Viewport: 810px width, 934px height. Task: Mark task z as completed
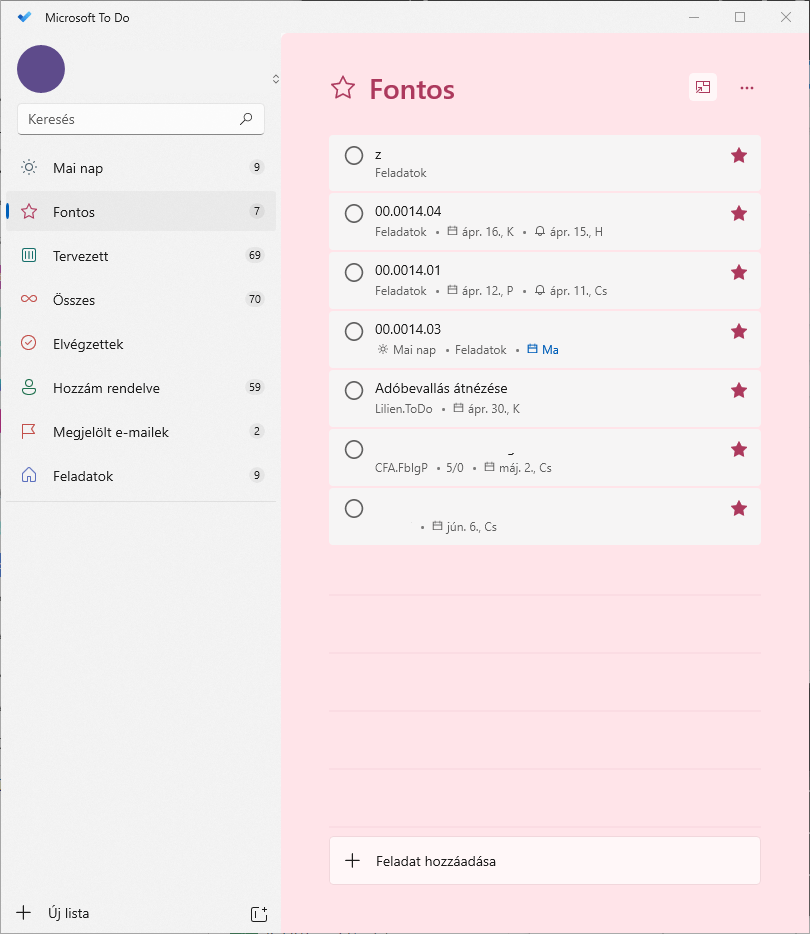(x=354, y=155)
